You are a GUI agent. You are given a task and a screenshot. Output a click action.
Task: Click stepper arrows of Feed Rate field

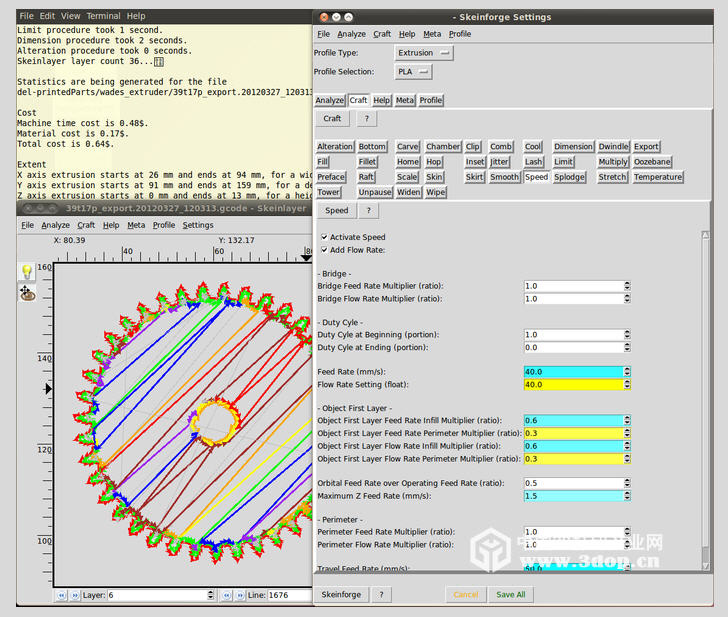pyautogui.click(x=627, y=372)
